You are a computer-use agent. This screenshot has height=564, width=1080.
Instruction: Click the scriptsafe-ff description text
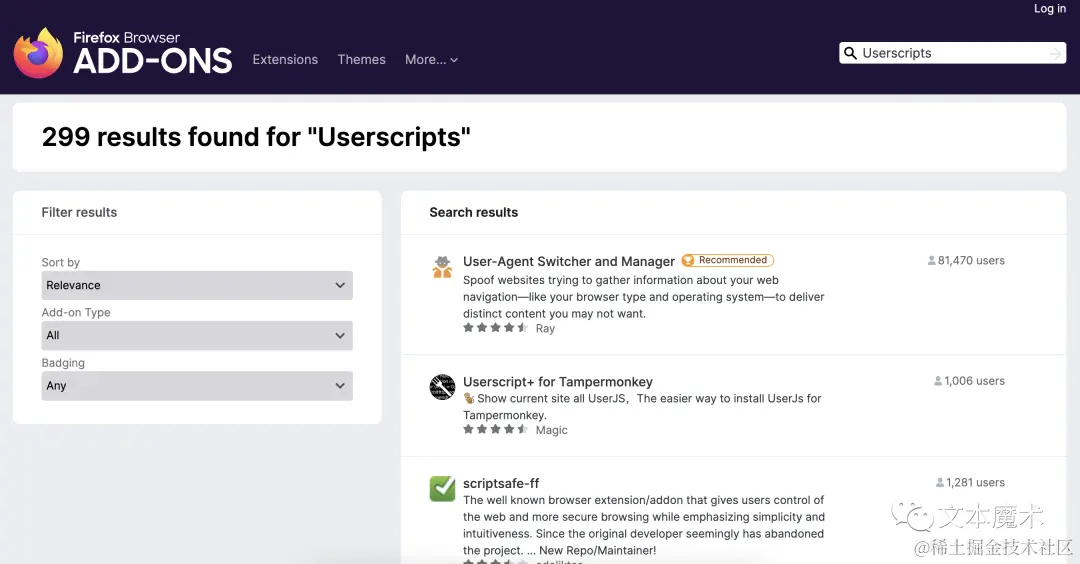click(643, 525)
